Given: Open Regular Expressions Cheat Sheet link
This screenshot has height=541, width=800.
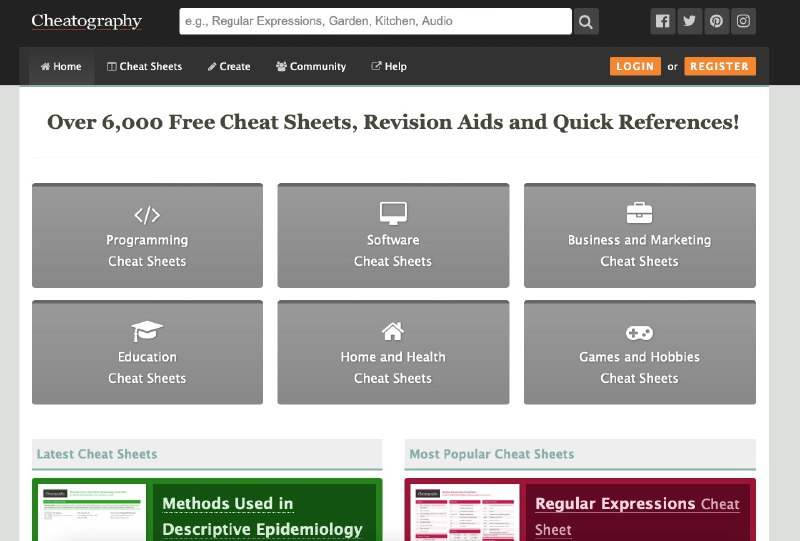Looking at the screenshot, I should click(x=637, y=517).
